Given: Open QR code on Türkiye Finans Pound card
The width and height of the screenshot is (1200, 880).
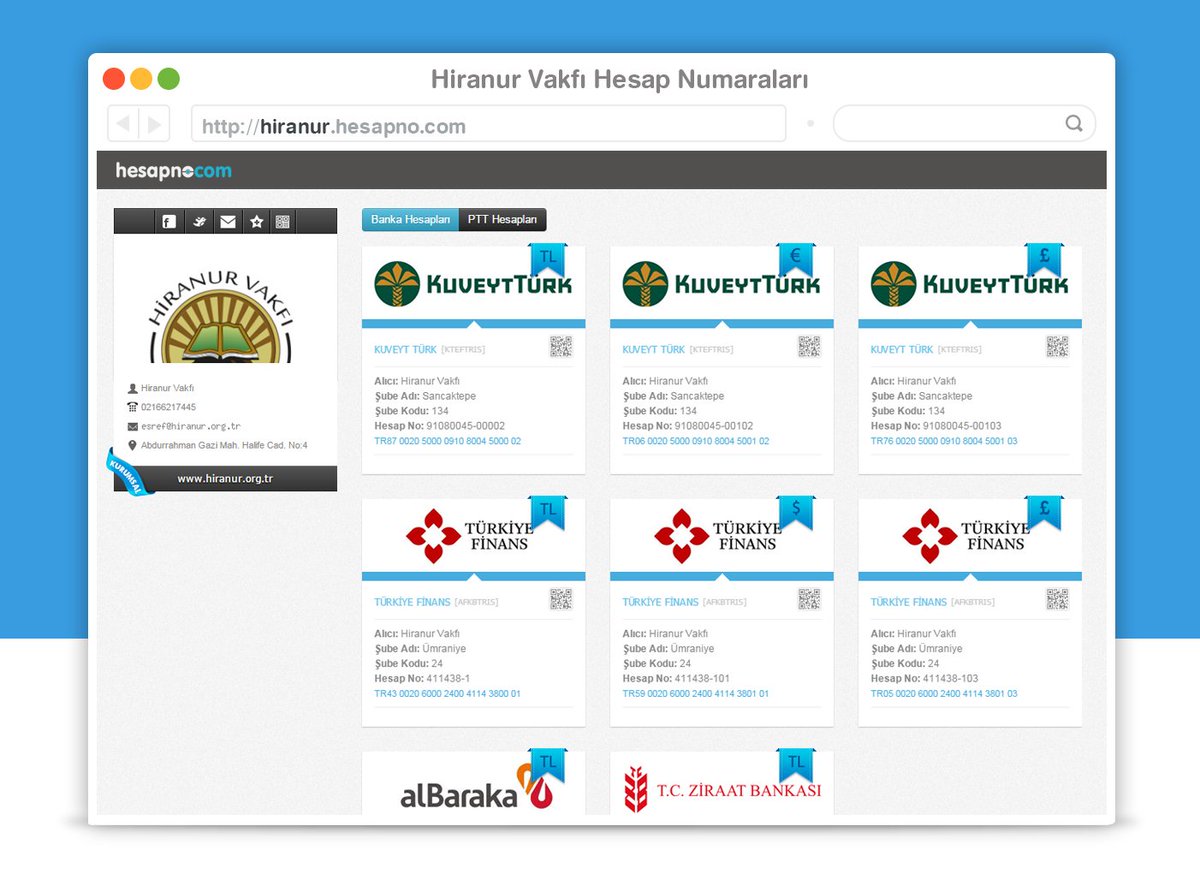Looking at the screenshot, I should point(1058,599).
